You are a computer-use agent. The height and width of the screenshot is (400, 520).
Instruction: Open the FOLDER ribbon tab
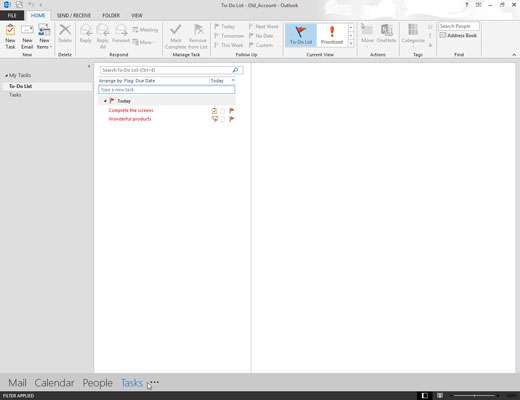[111, 15]
